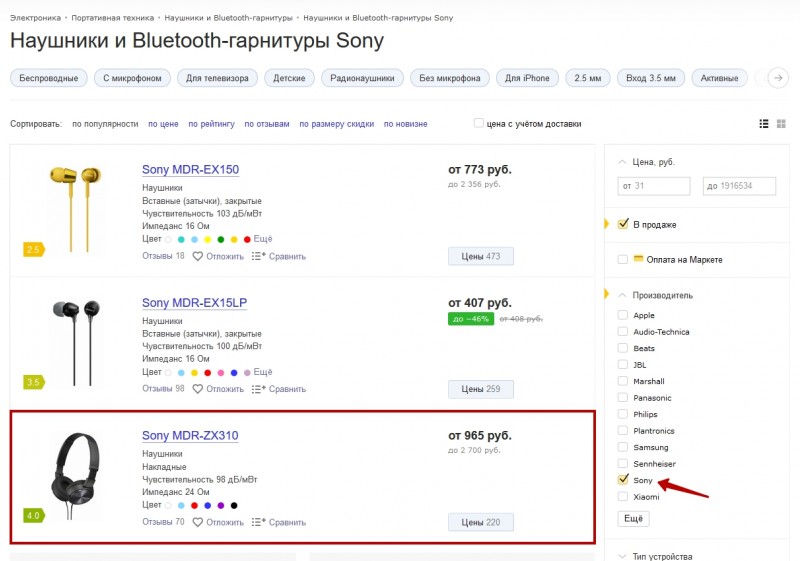Click heart icon for Sony MDR-ZX310

197,522
